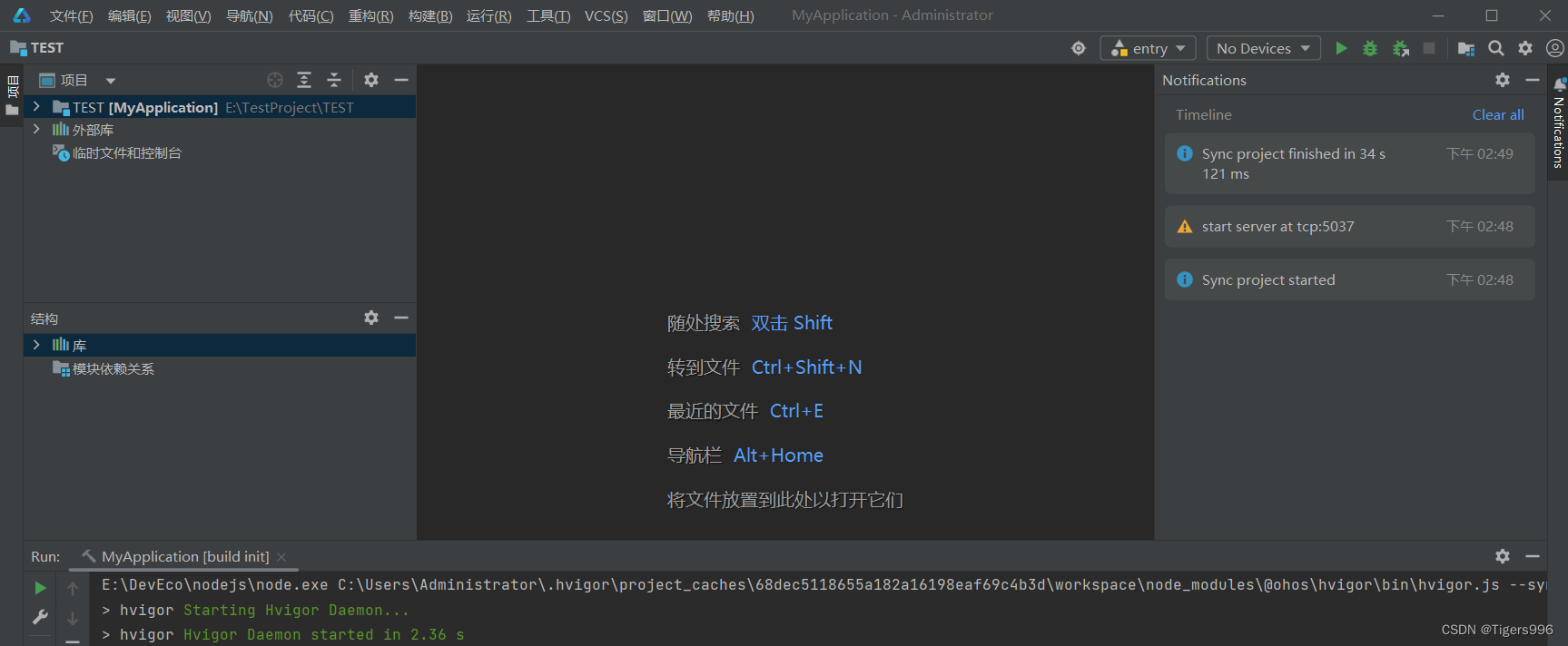
Task: Expand the 外部库 tree node
Action: click(36, 129)
